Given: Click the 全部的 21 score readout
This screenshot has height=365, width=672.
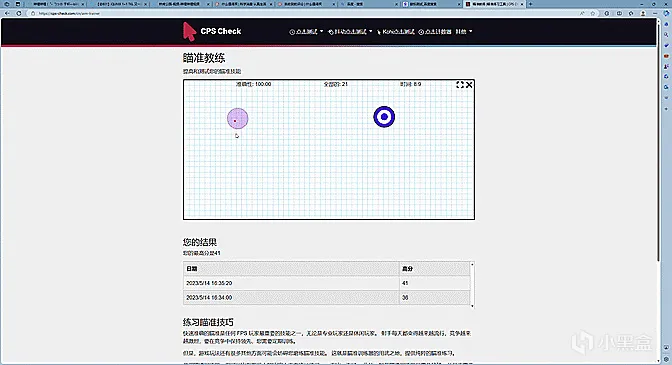Looking at the screenshot, I should click(336, 84).
